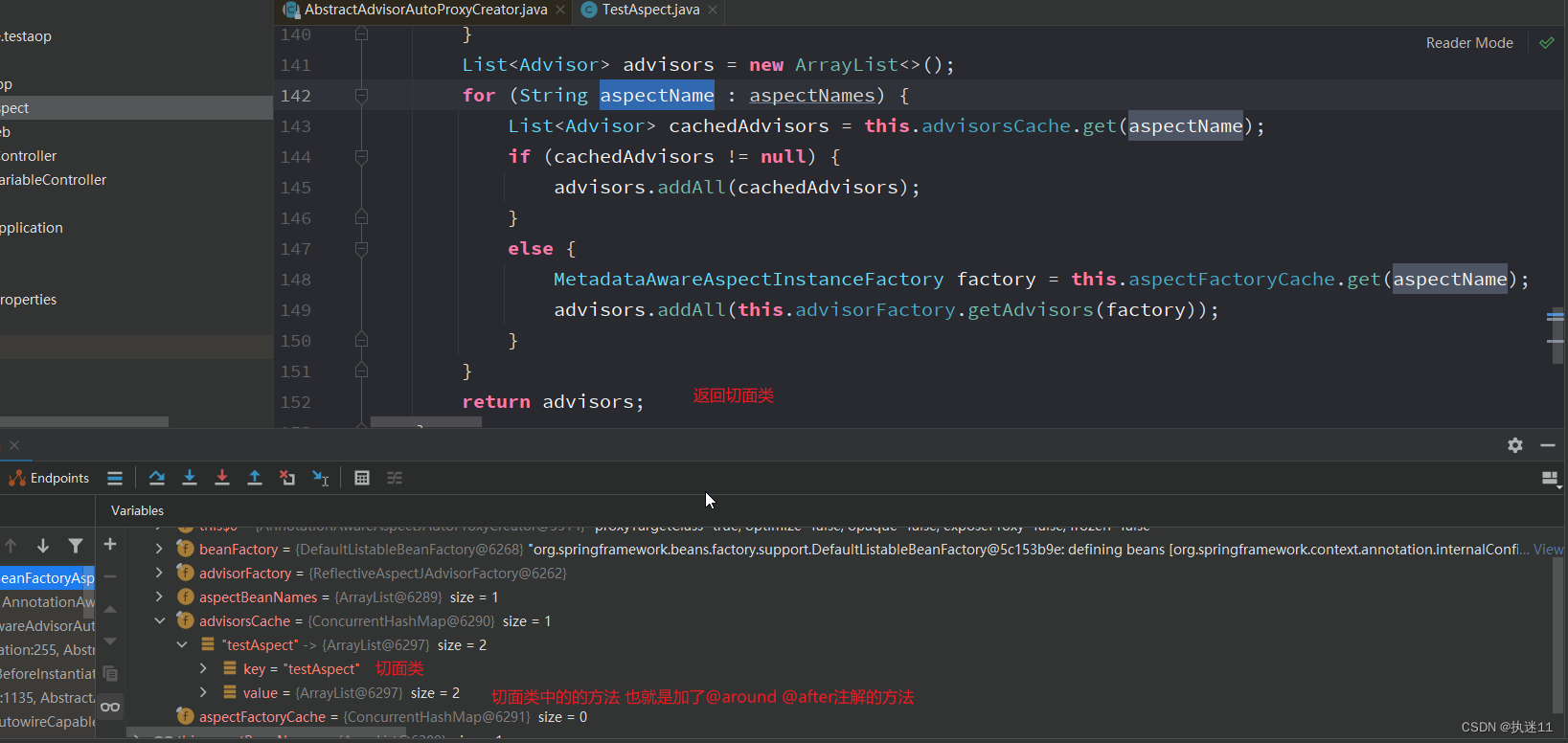
Task: Expand the key = "testAspect" node
Action: tap(203, 668)
